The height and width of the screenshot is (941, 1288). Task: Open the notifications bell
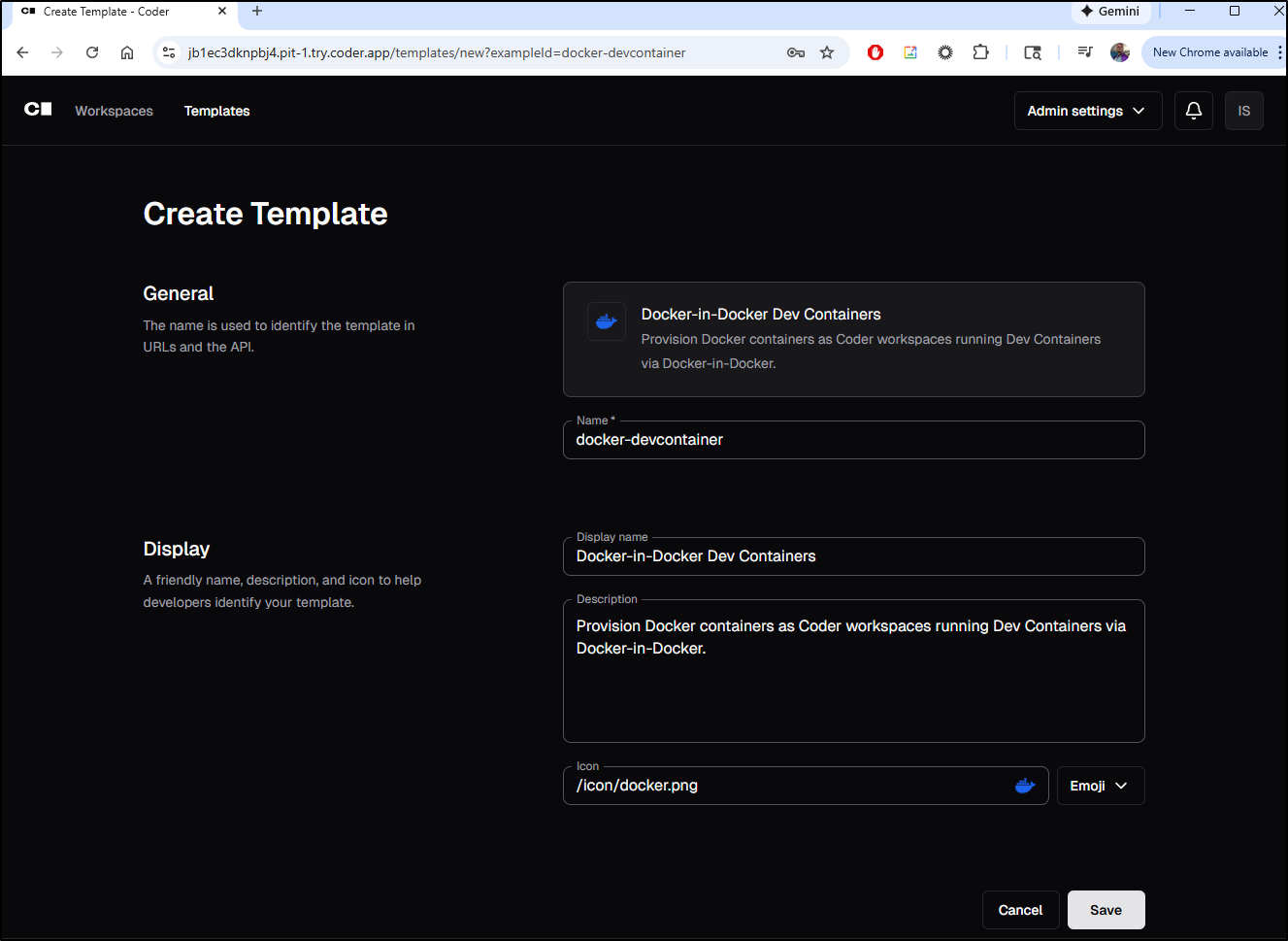[x=1193, y=111]
